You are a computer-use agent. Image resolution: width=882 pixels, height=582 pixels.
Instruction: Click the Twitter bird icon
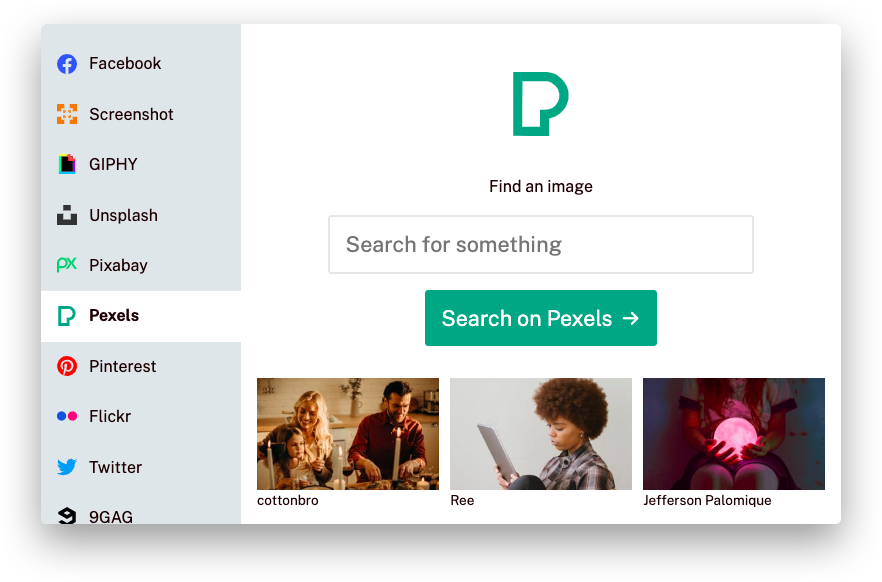coord(67,467)
